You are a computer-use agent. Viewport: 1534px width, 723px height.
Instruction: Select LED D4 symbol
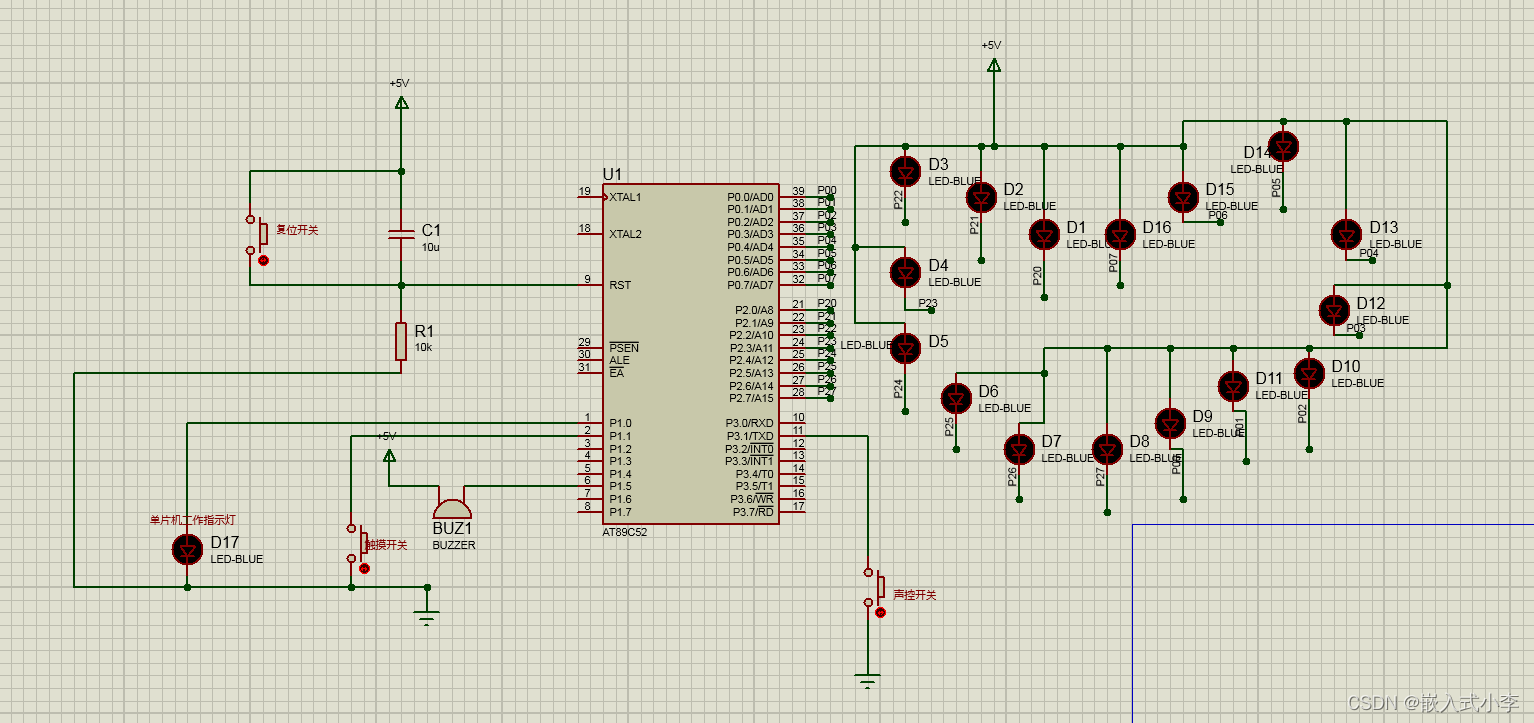(905, 272)
